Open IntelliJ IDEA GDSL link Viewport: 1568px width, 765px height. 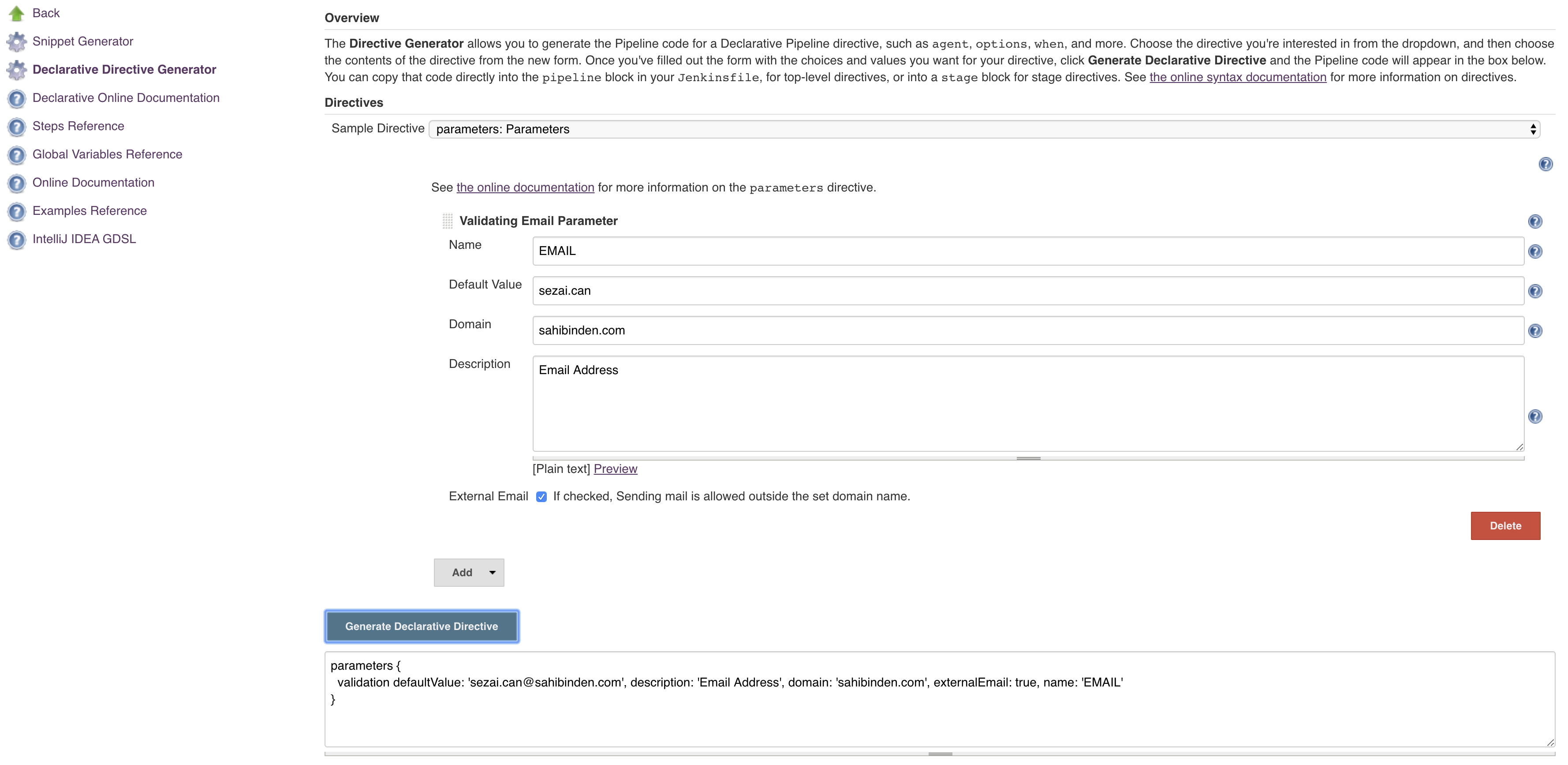84,240
